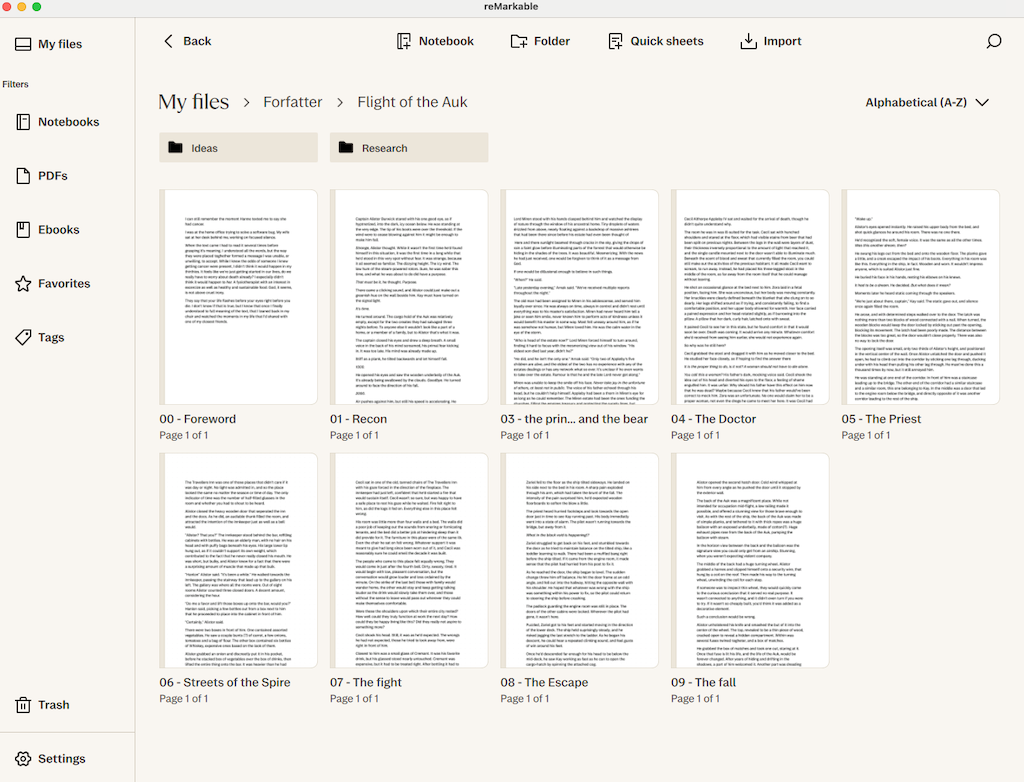Open the Ideas folder
Viewport: 1024px width, 782px height.
[x=238, y=148]
